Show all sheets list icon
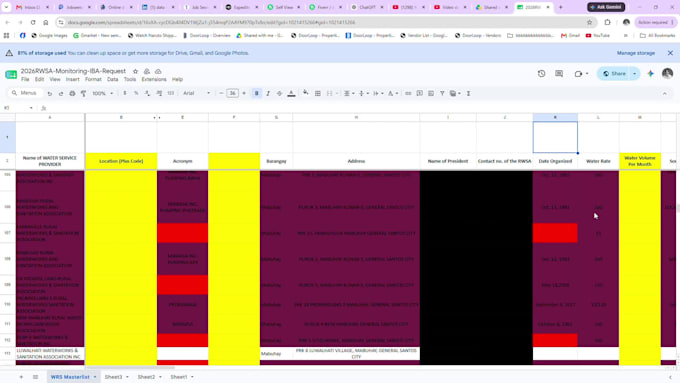 (x=36, y=377)
